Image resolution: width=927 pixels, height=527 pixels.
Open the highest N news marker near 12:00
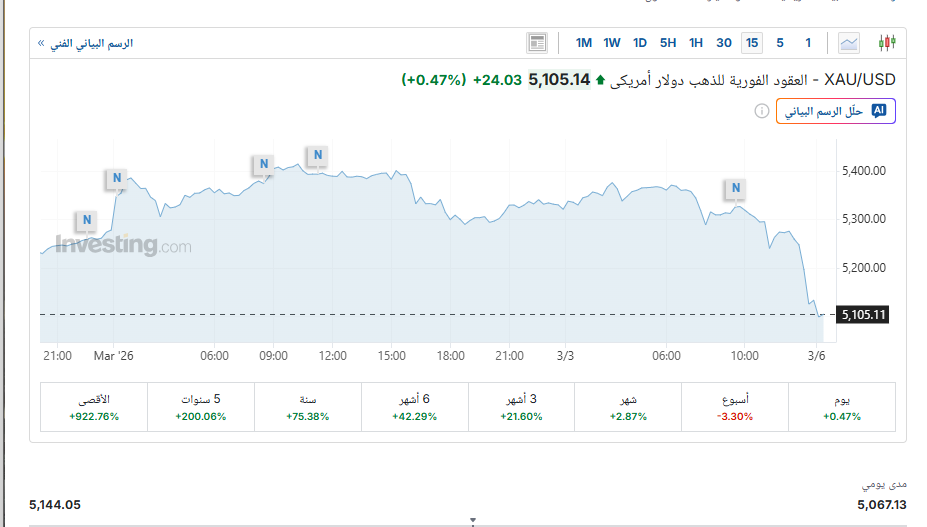[x=317, y=155]
